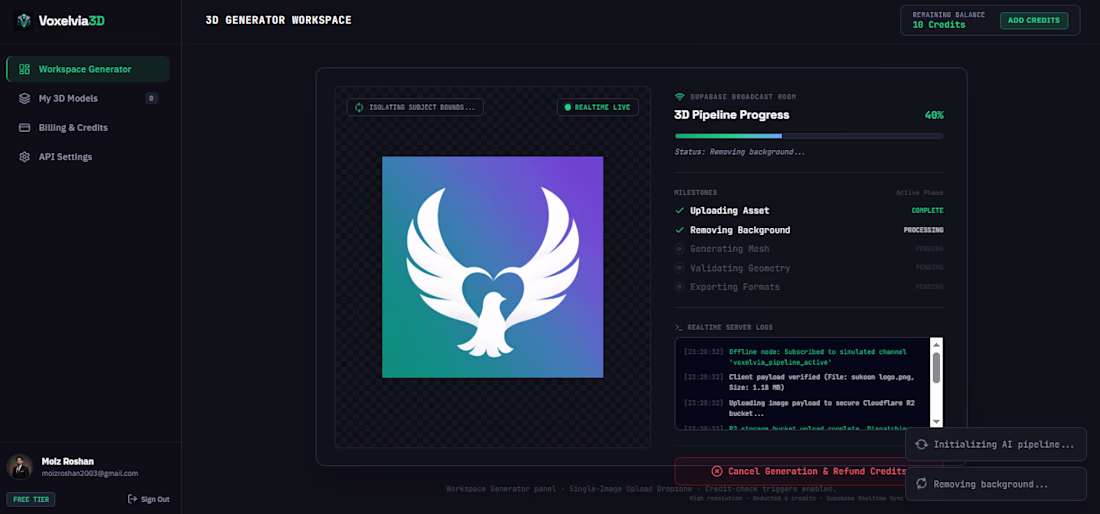Click the Removing Background checkmark icon
Image resolution: width=1100 pixels, height=514 pixels.
tap(679, 230)
